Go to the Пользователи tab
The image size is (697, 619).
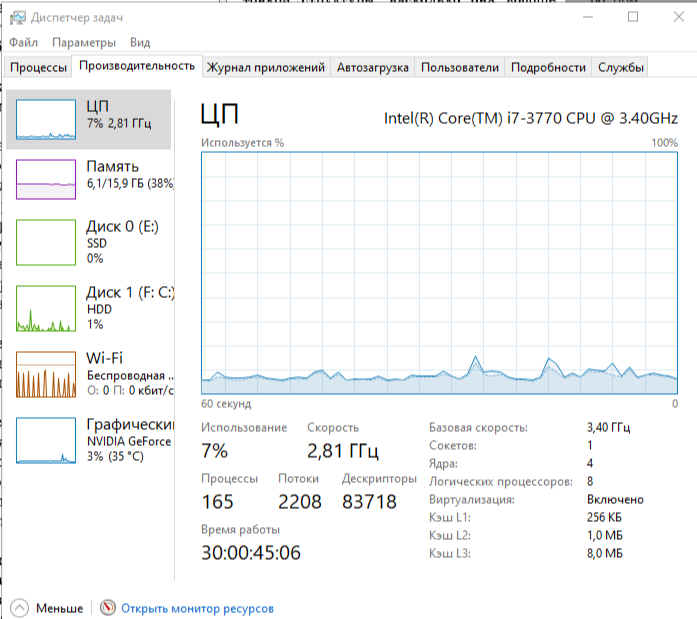[460, 67]
